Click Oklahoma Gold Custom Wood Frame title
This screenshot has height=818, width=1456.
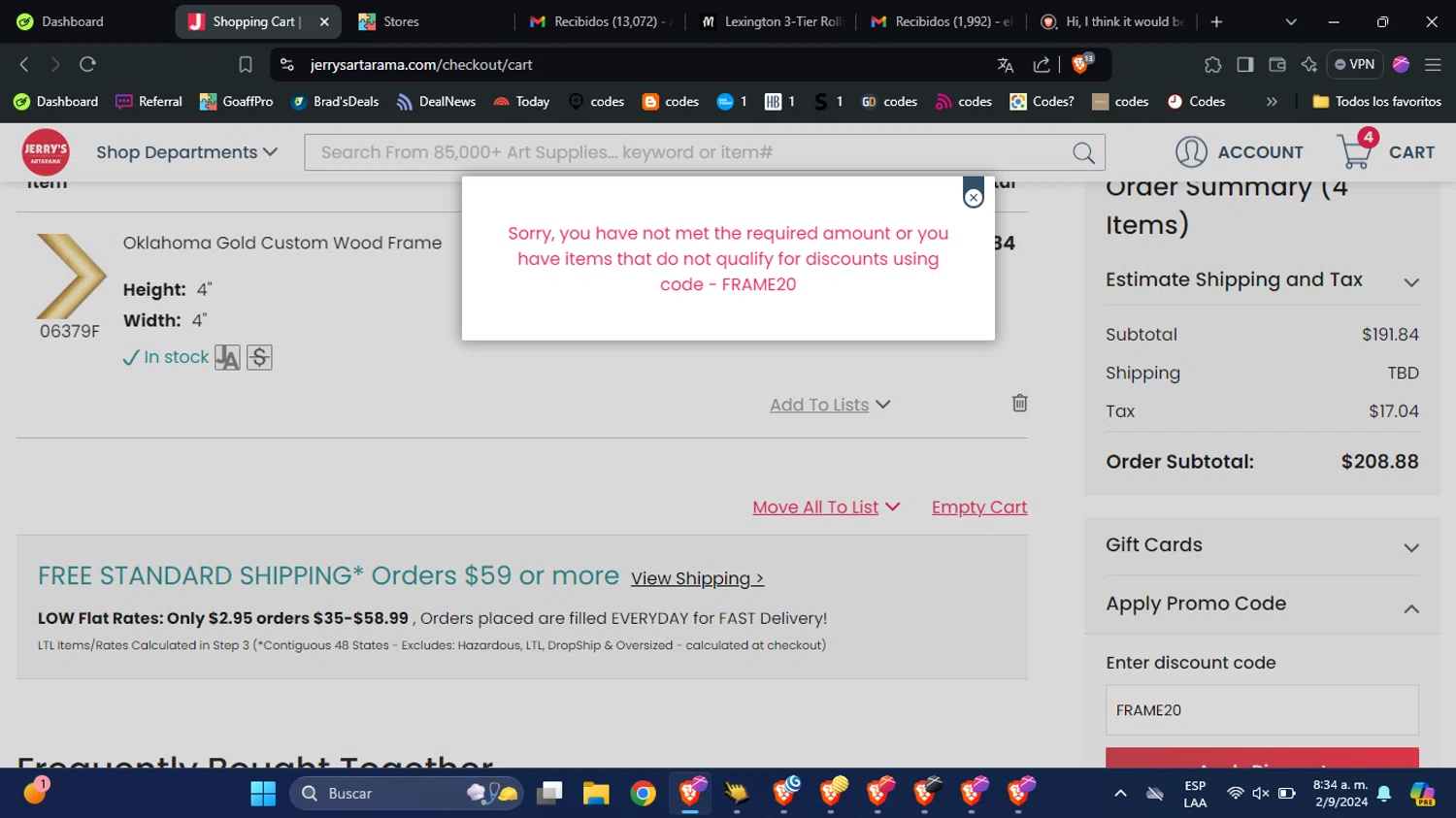point(282,244)
